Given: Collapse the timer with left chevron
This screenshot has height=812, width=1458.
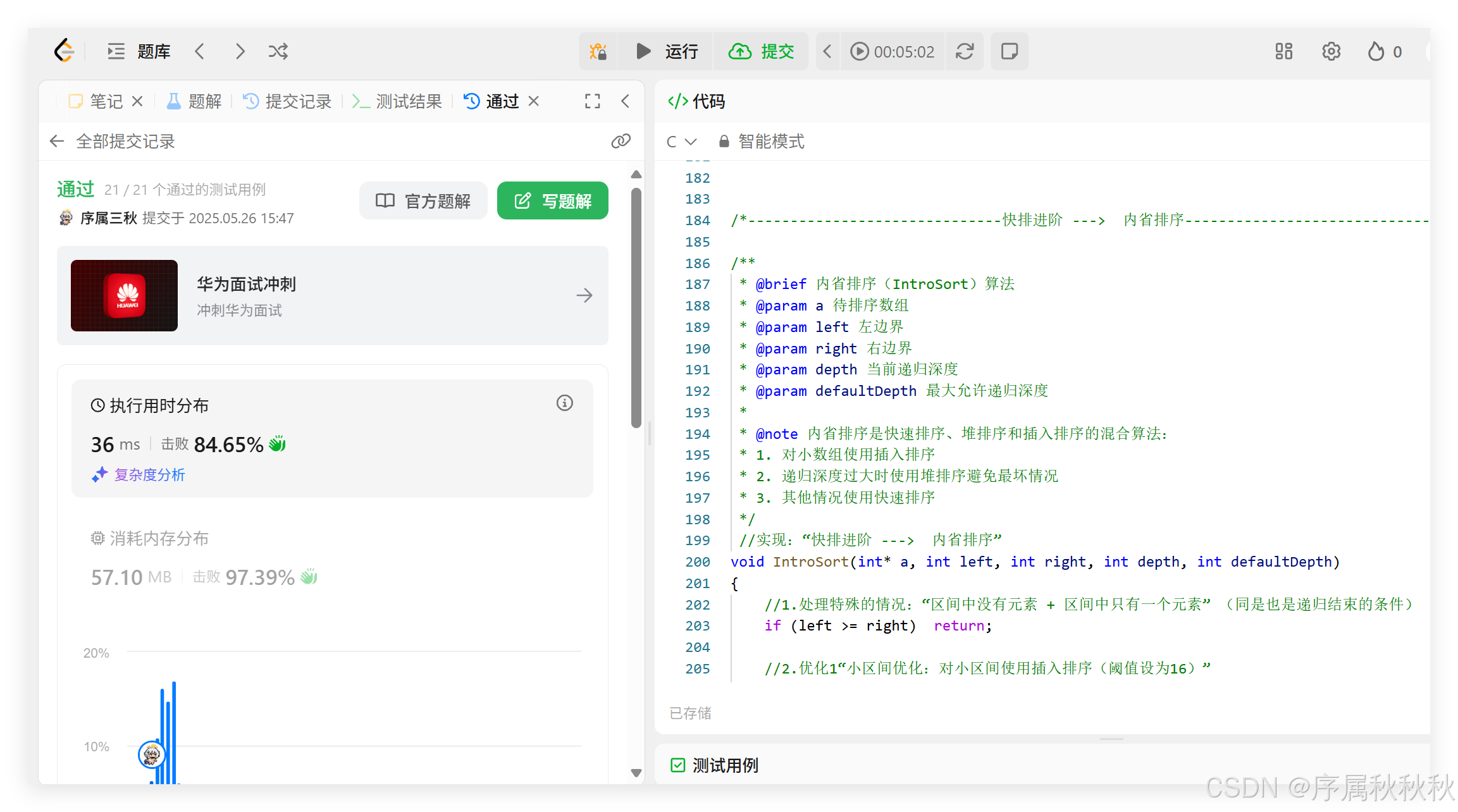Looking at the screenshot, I should pyautogui.click(x=827, y=51).
